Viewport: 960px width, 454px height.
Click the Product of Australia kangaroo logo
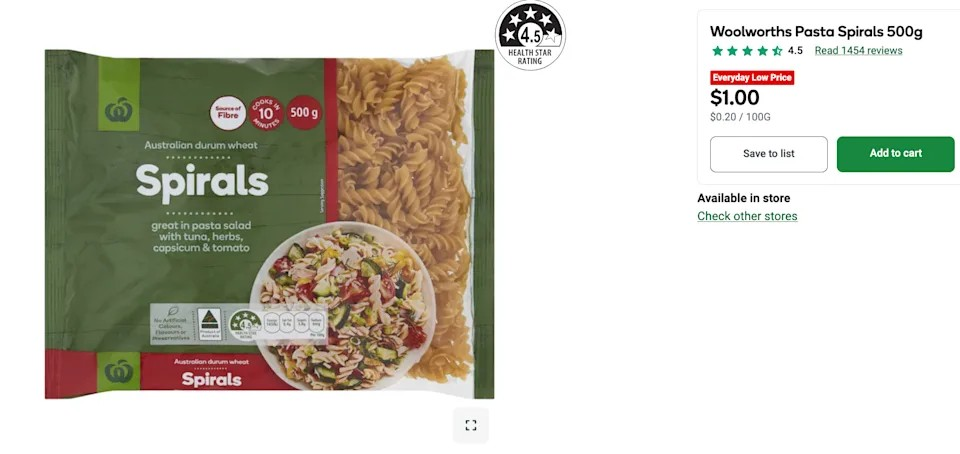tap(209, 324)
